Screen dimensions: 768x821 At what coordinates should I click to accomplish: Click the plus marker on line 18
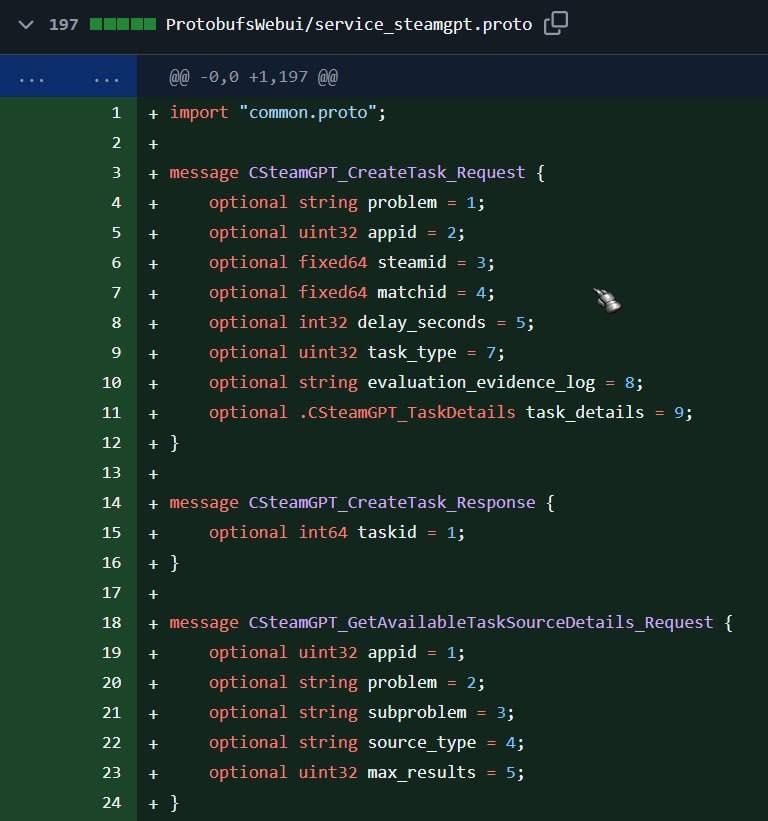tap(153, 624)
